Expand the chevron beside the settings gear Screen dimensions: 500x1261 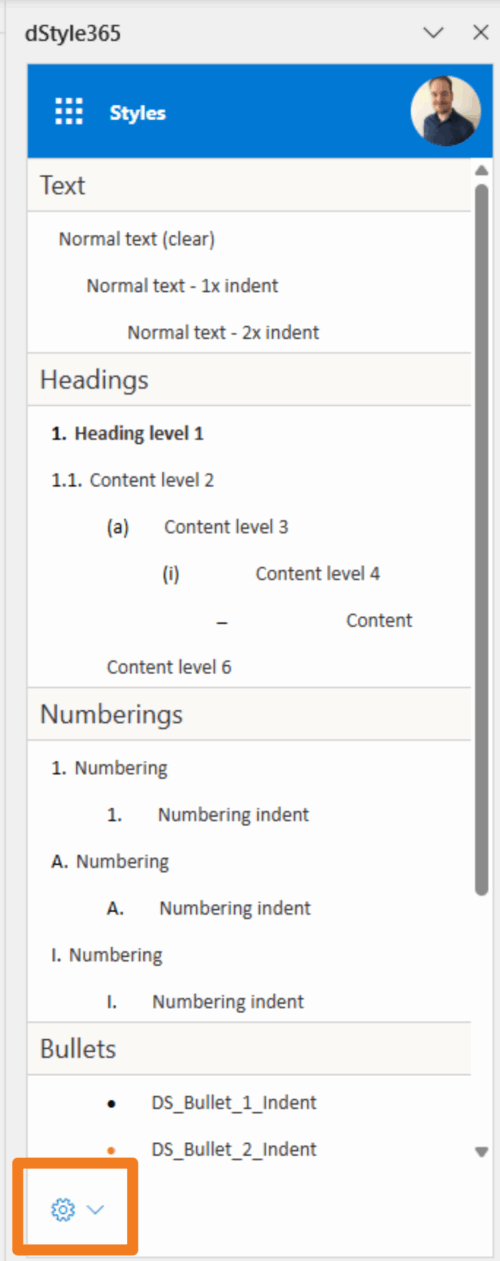point(96,1210)
